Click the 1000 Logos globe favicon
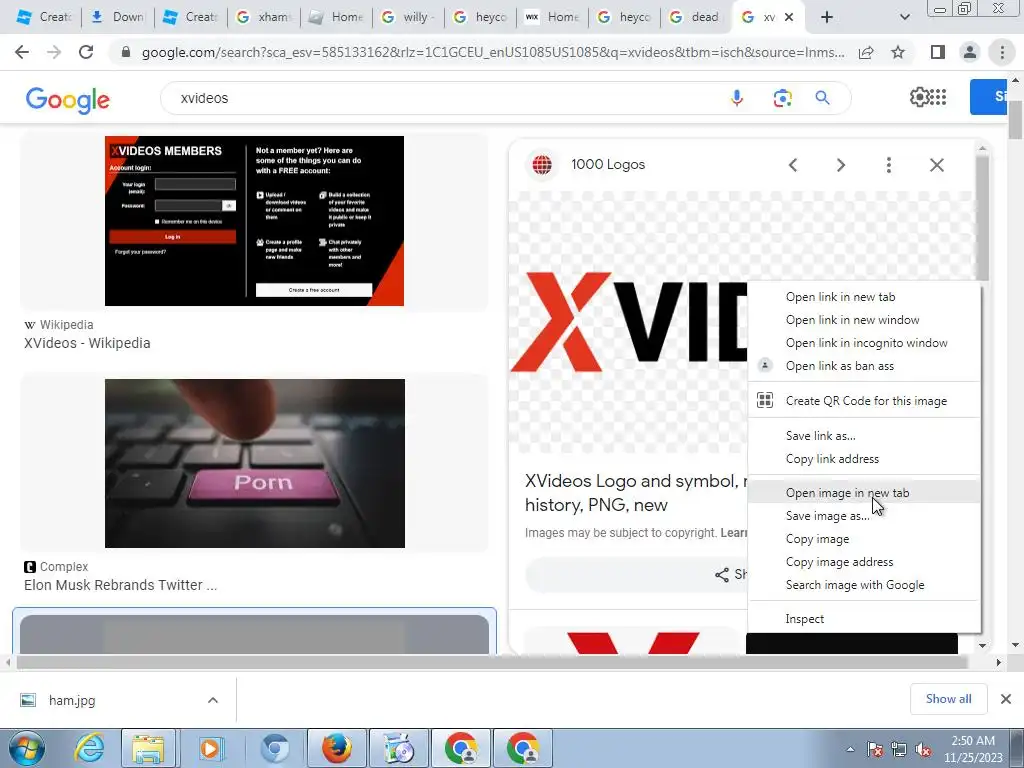Image resolution: width=1024 pixels, height=768 pixels. (542, 165)
